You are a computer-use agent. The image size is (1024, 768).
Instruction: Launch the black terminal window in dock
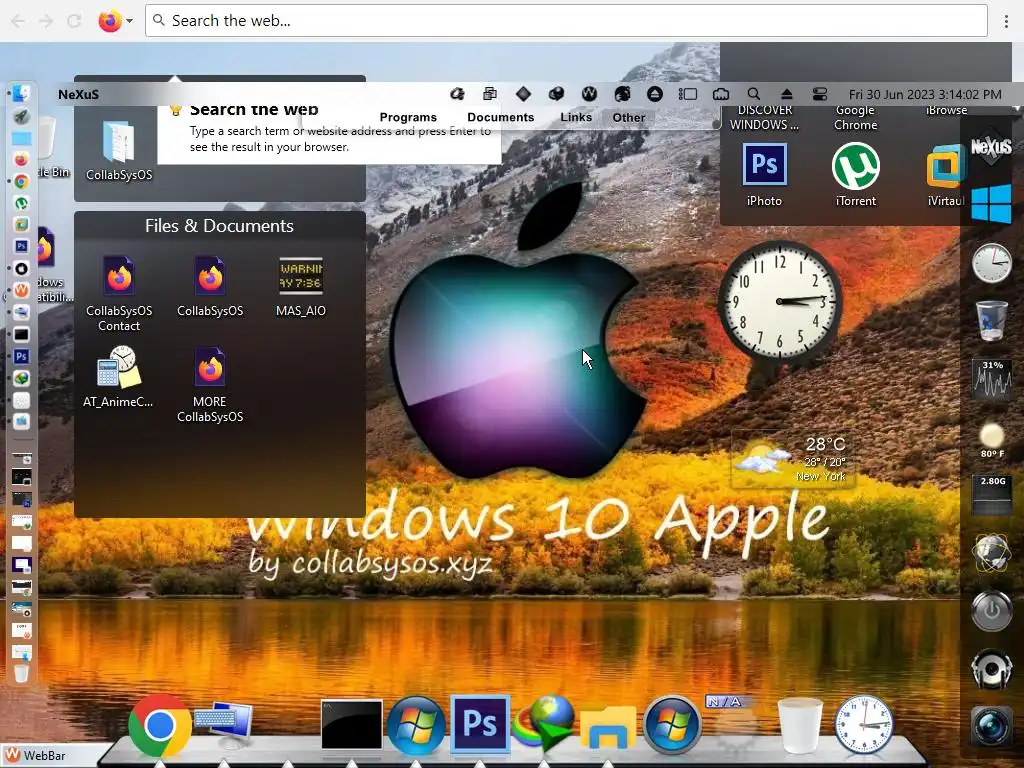(351, 725)
